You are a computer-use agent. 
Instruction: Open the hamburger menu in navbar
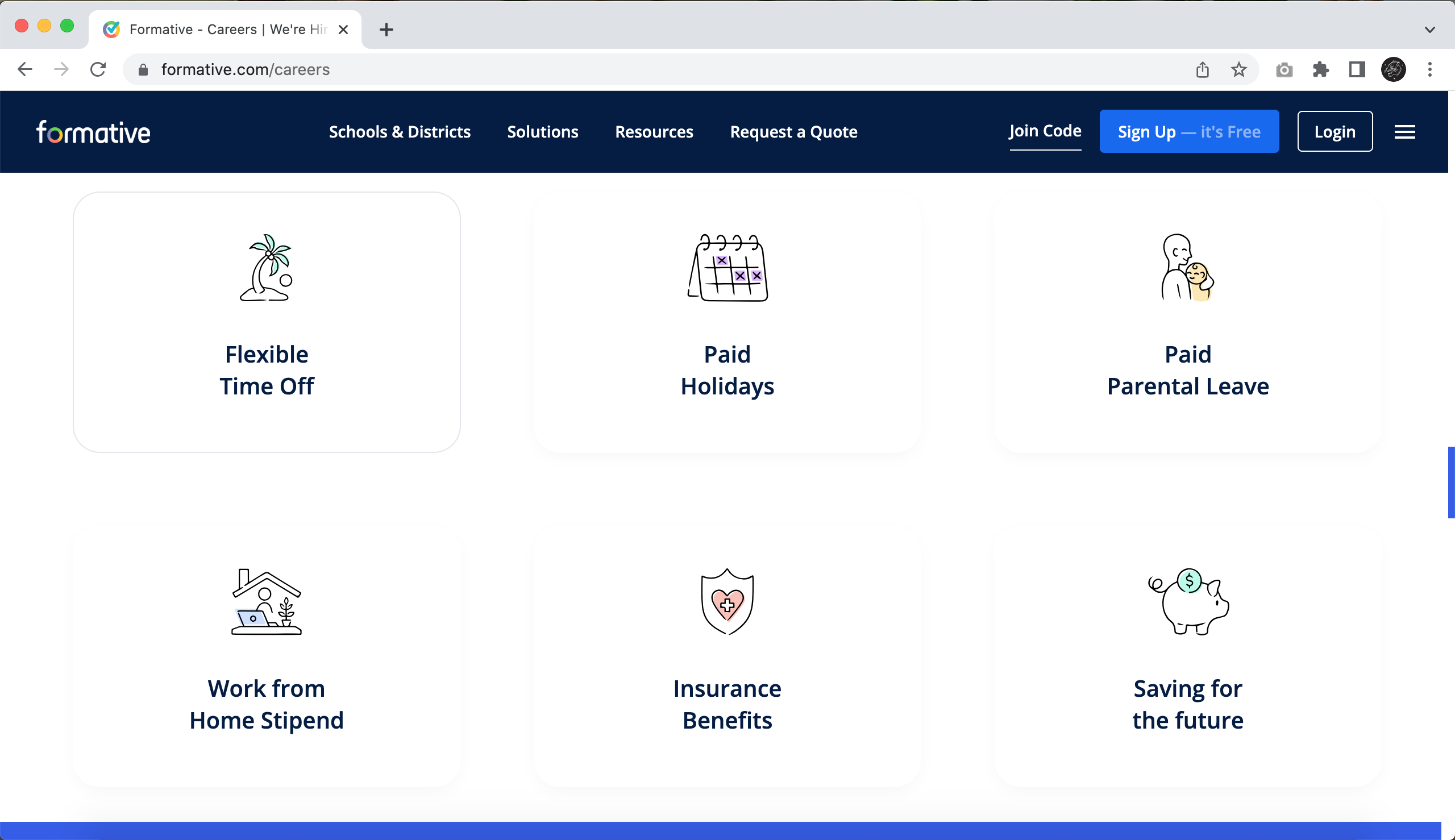(1404, 132)
